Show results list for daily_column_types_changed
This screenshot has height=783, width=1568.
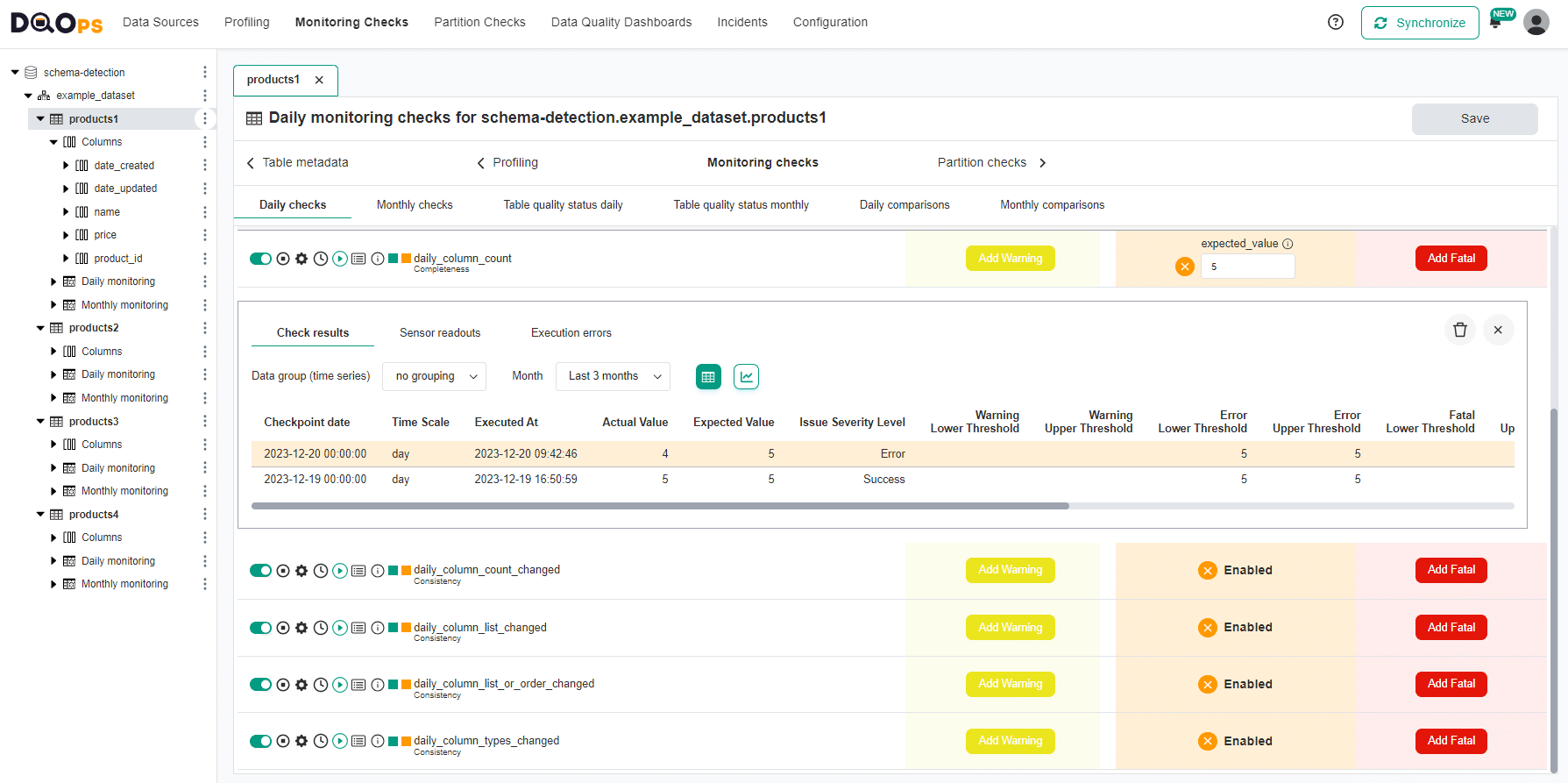click(x=358, y=741)
